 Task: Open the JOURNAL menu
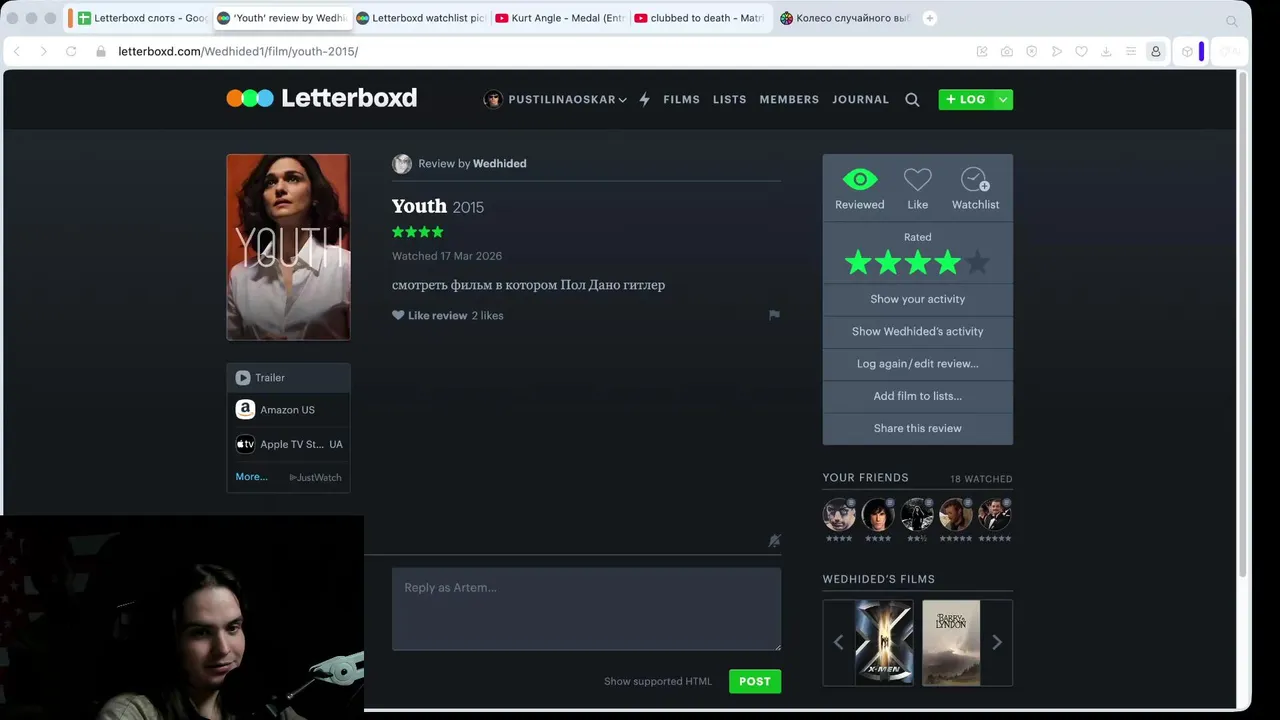(860, 99)
